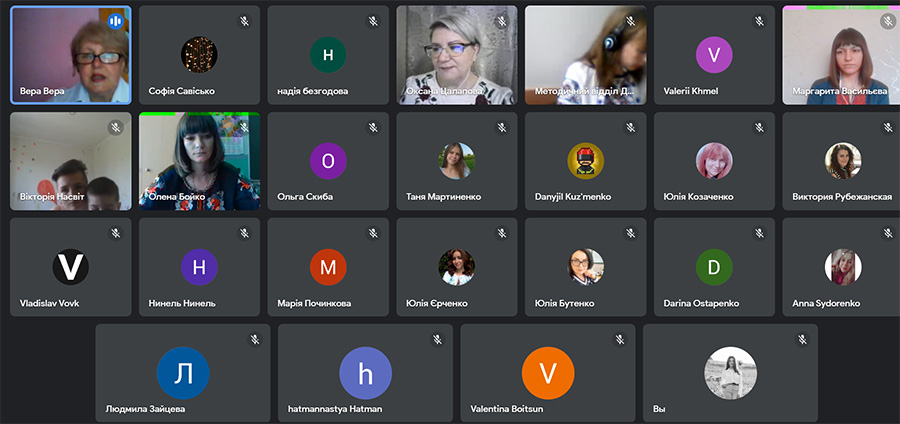Viewport: 900px width, 424px height.
Task: Click muted mic icon on Valentina Boitsun tile
Action: tap(620, 339)
